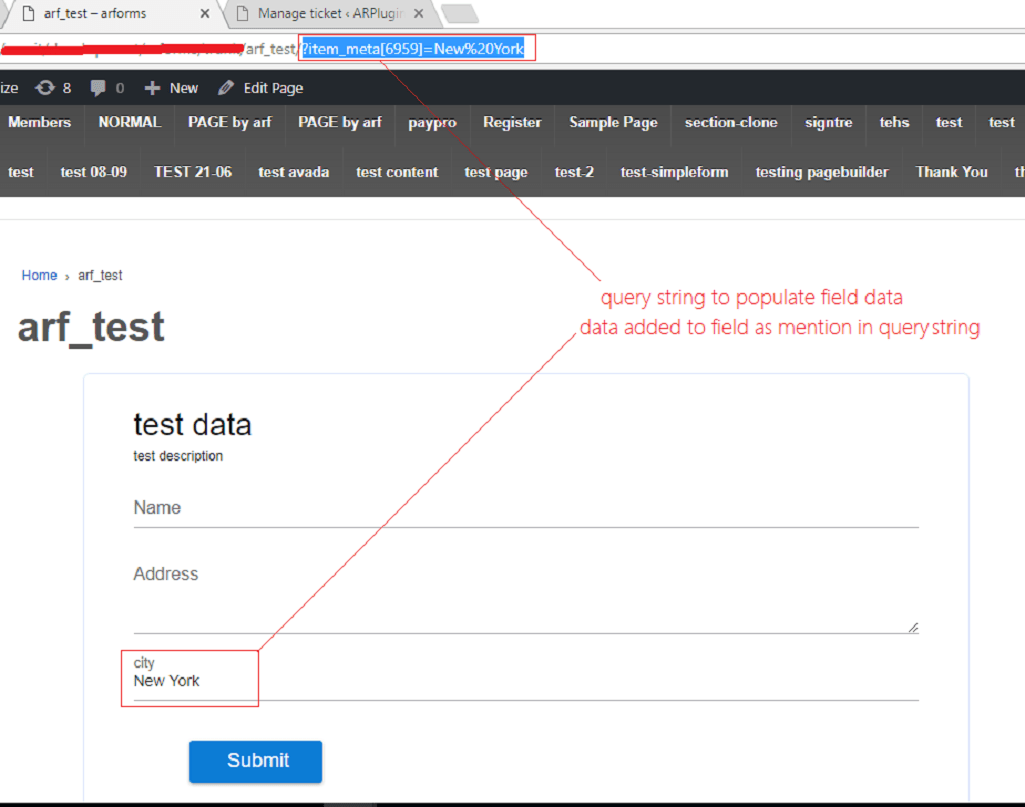
Task: Click the Home breadcrumb link
Action: 39,275
